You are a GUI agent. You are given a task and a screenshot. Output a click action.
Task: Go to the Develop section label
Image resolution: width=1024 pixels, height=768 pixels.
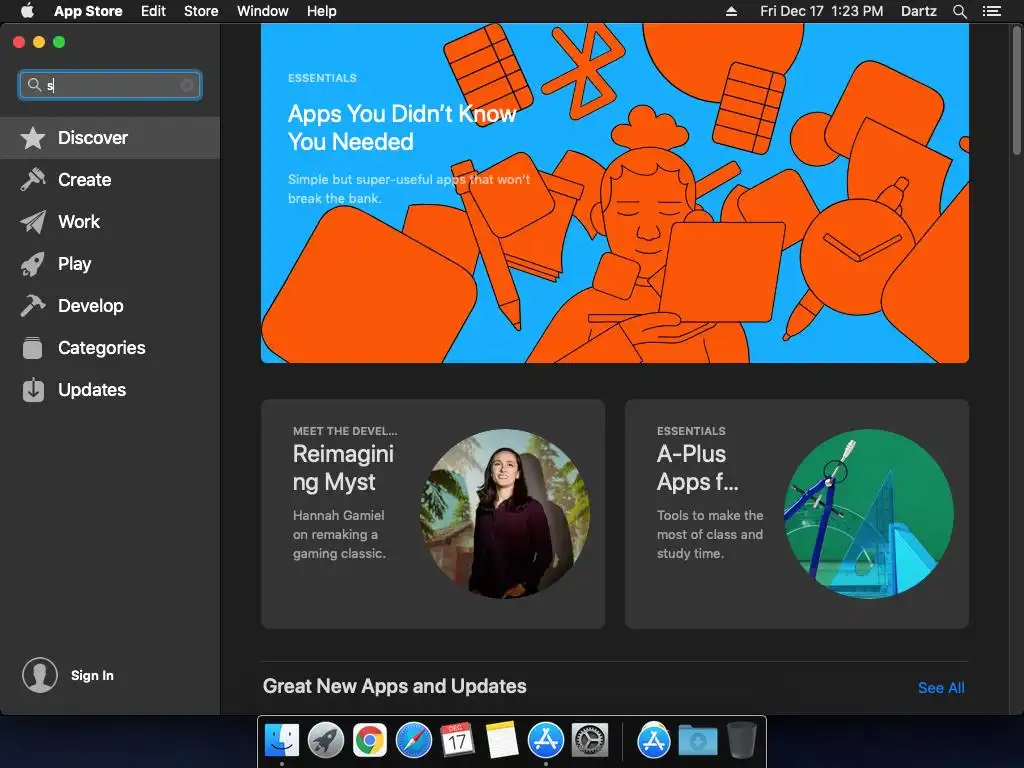(91, 306)
